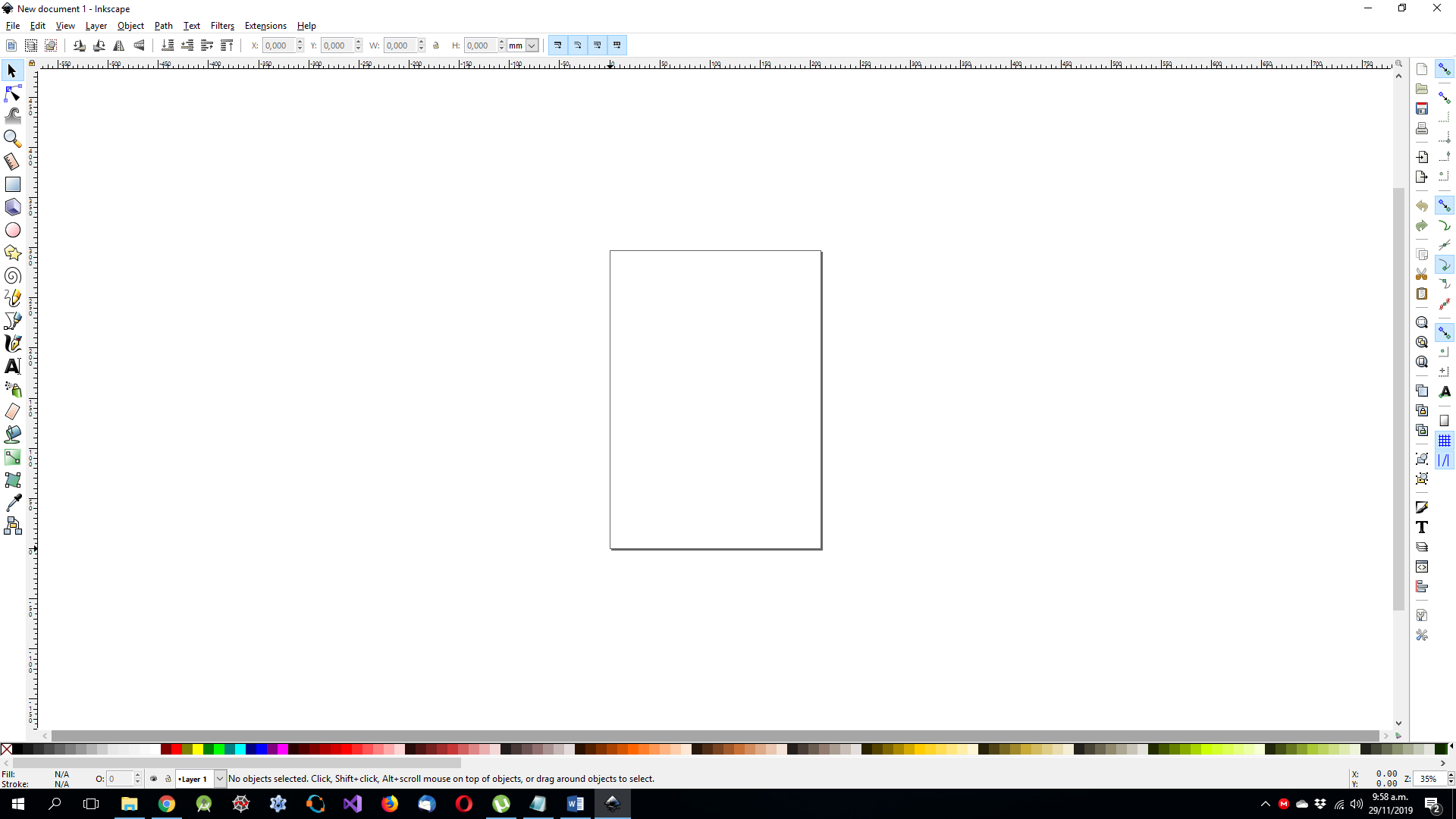Select the Pencil draw tool
This screenshot has width=1456, height=819.
13,298
